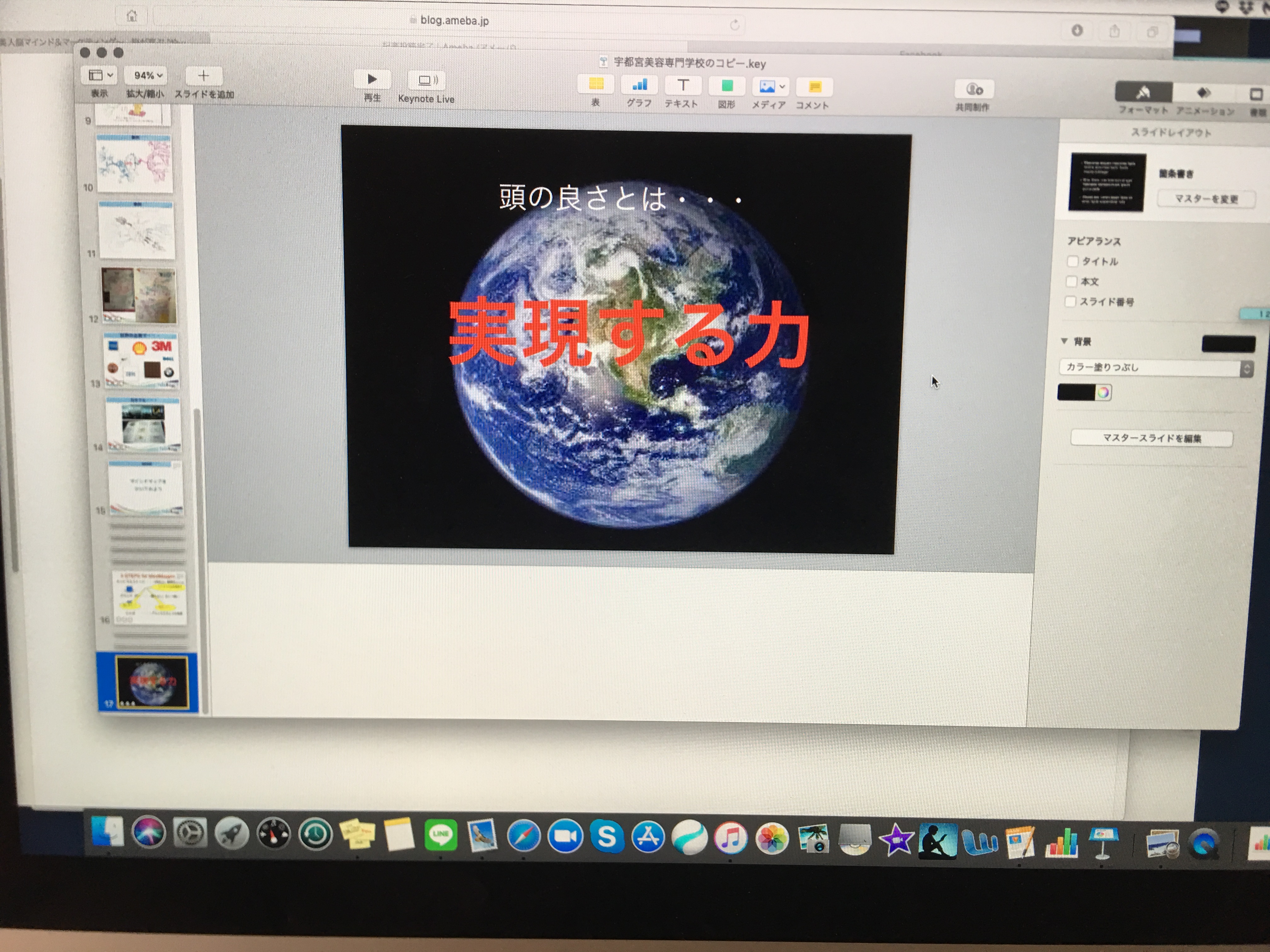Reload the page in Safari window
Screen dimensions: 1270x952
(734, 25)
